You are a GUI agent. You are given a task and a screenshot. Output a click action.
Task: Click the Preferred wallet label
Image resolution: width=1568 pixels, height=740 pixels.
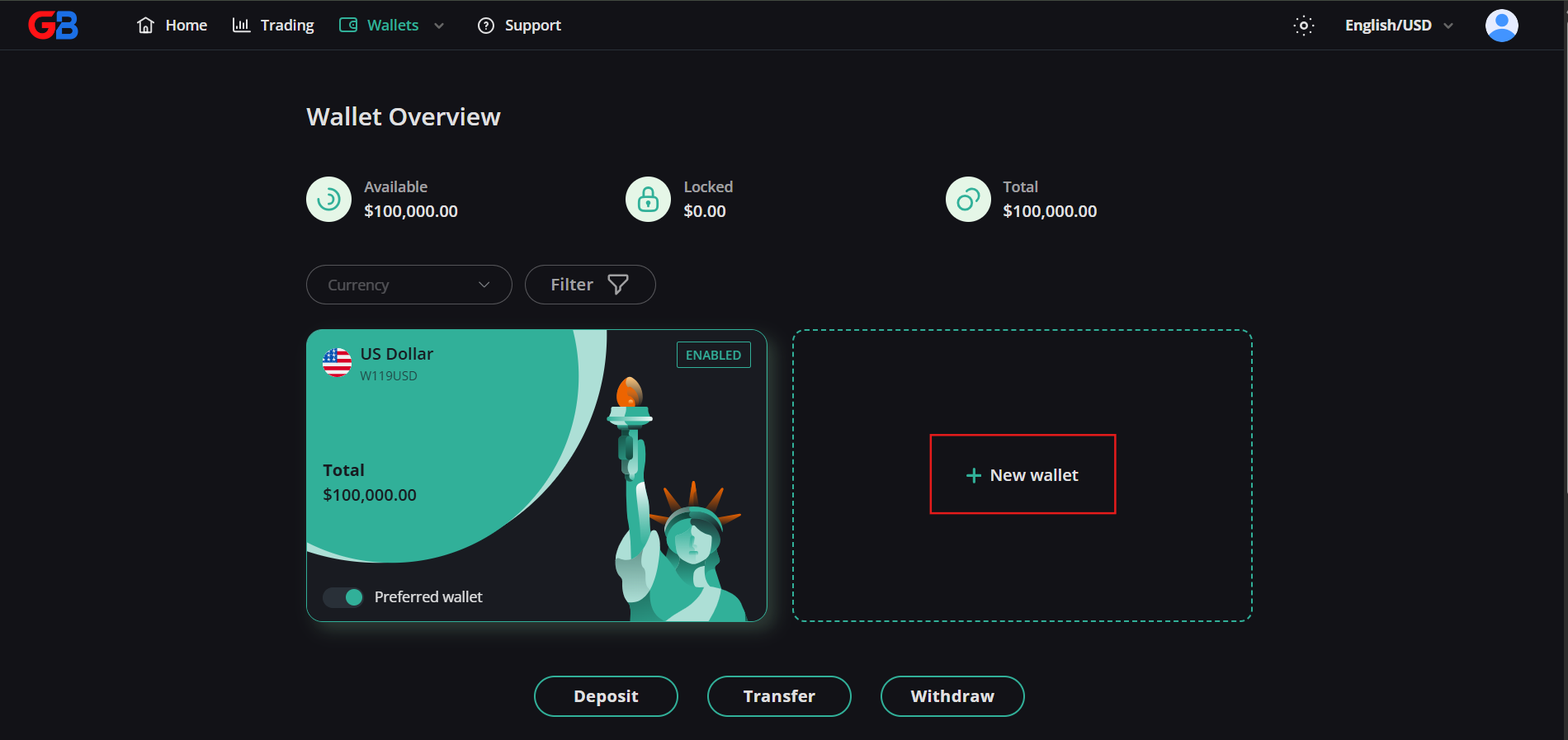[x=428, y=597]
